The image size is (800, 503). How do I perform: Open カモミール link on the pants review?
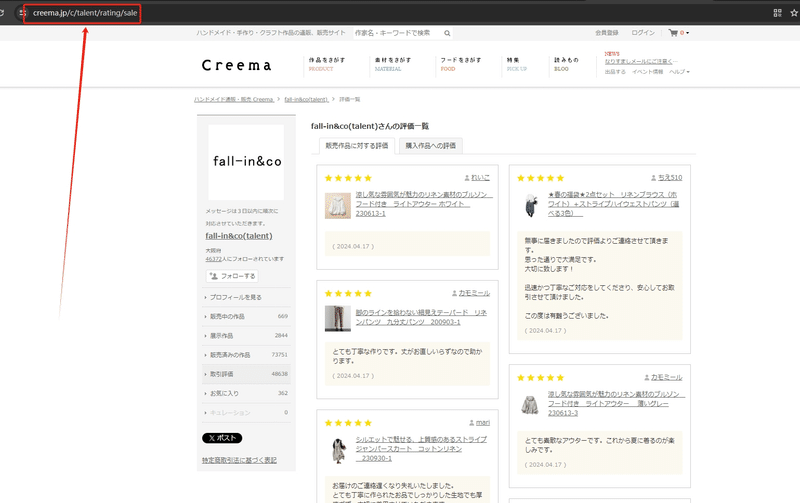pos(474,293)
